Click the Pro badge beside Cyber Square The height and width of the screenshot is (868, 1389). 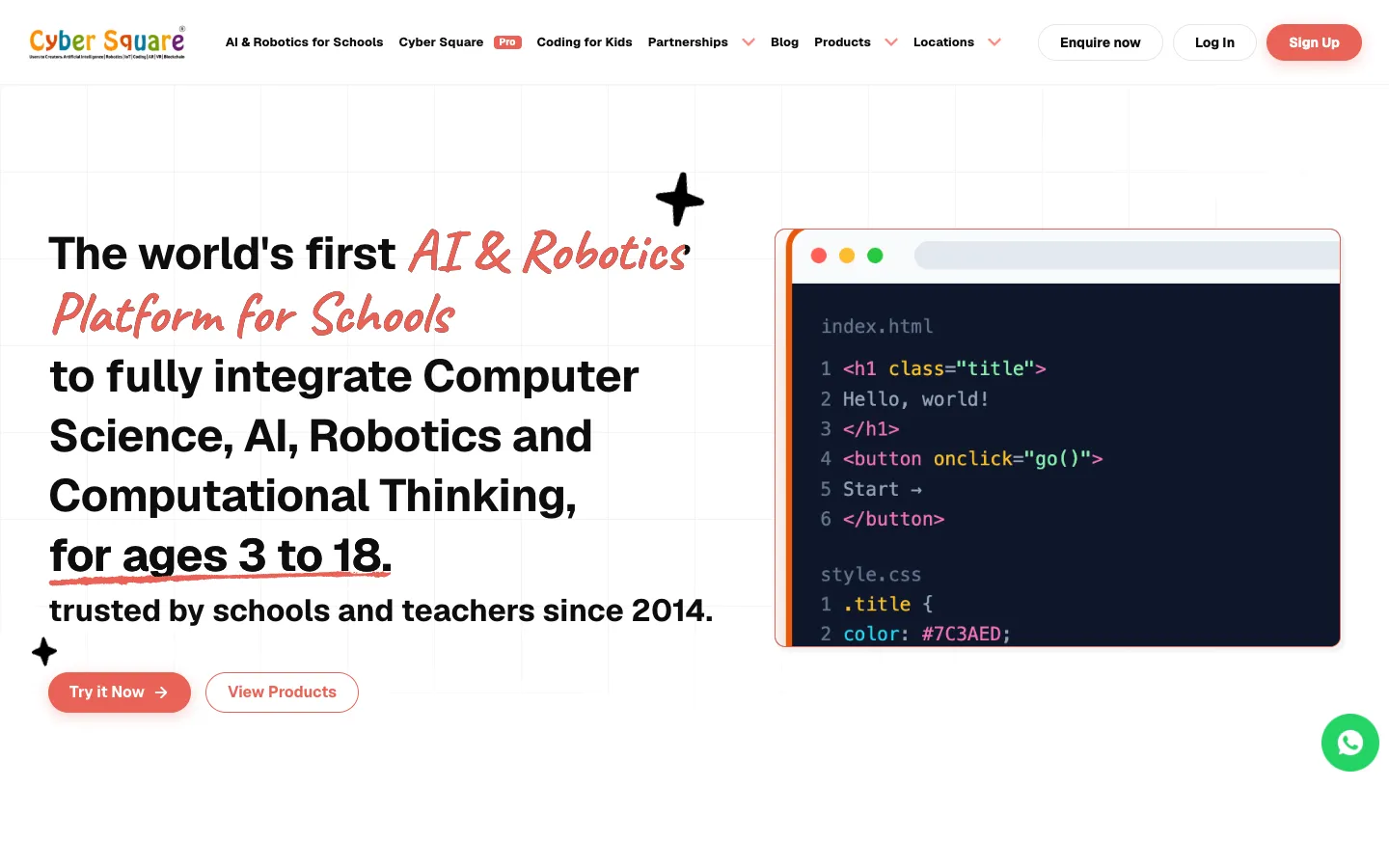pos(507,42)
